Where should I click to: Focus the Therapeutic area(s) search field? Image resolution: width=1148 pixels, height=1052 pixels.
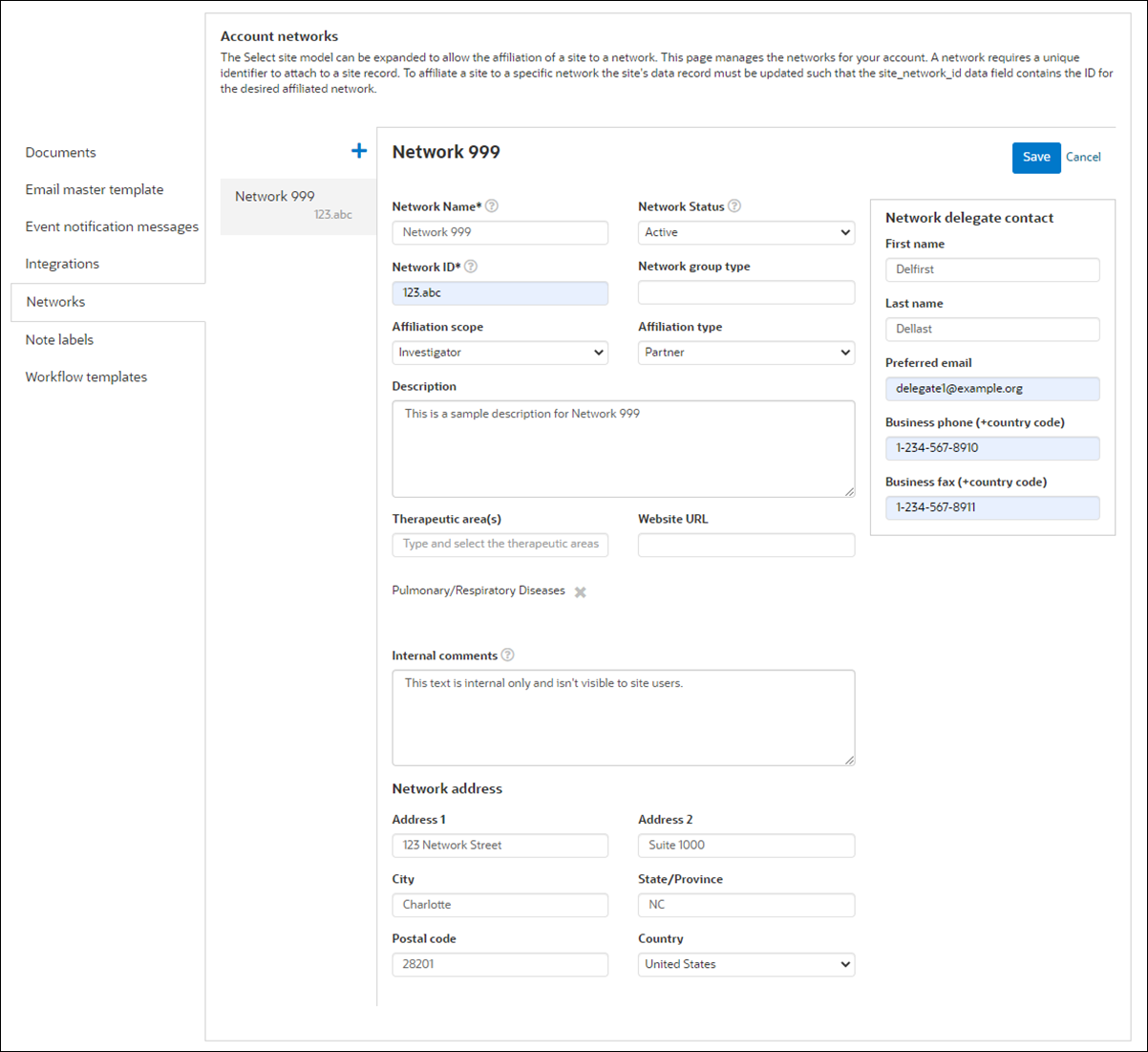tap(500, 545)
